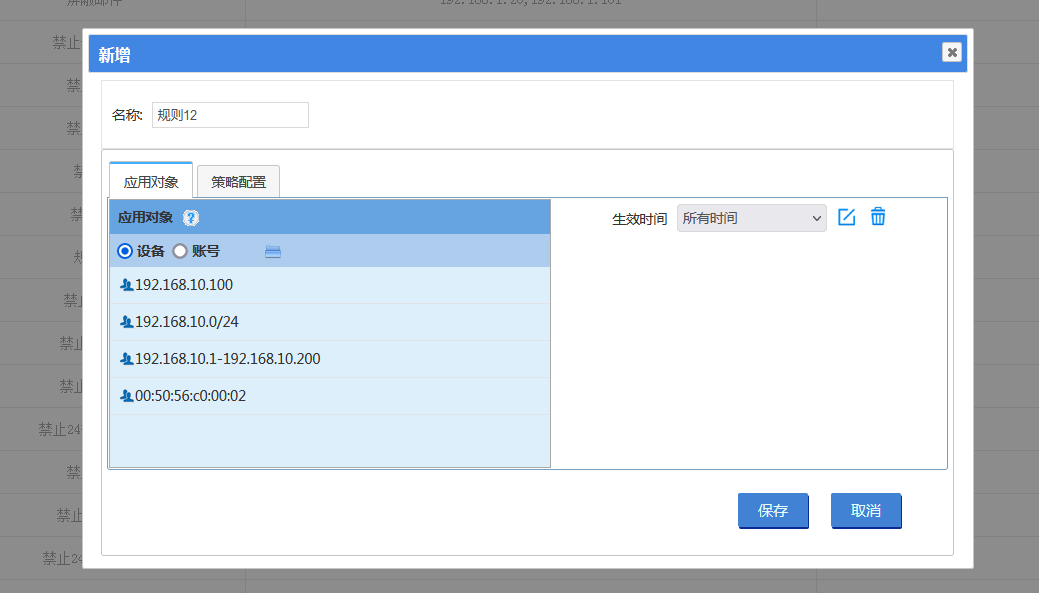Click the 名称 input field containing 规则12
The width and height of the screenshot is (1039, 593).
[x=230, y=115]
